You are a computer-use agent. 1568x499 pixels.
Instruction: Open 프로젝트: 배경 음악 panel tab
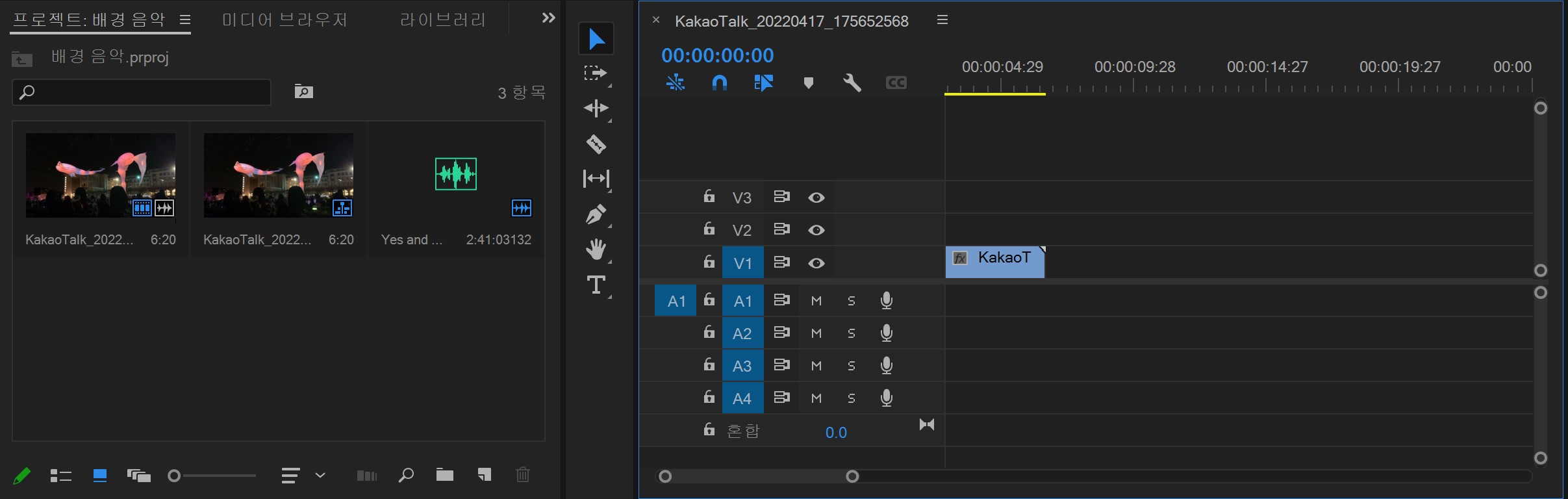tap(89, 19)
